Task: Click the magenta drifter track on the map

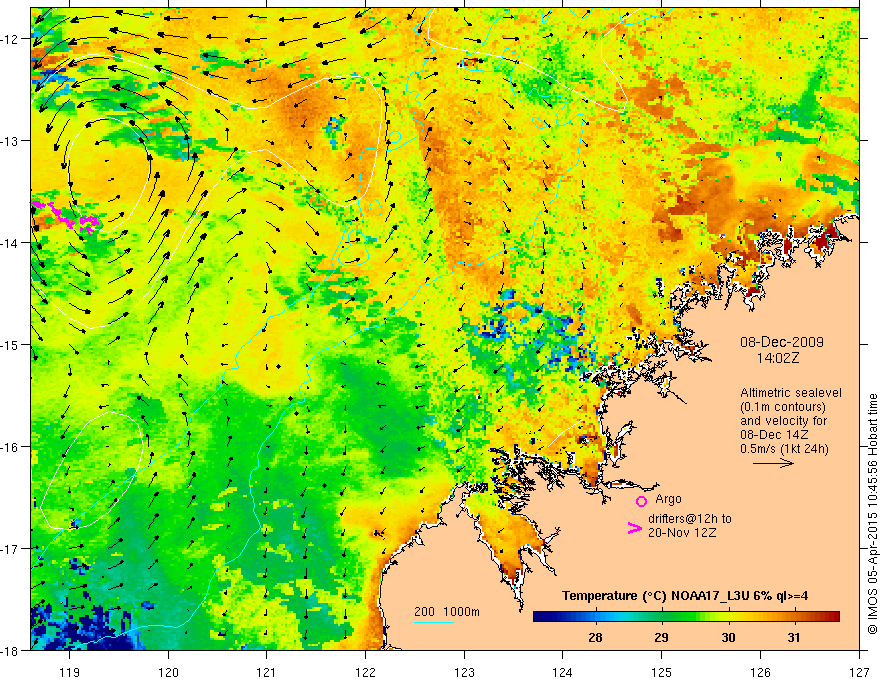Action: 66,216
